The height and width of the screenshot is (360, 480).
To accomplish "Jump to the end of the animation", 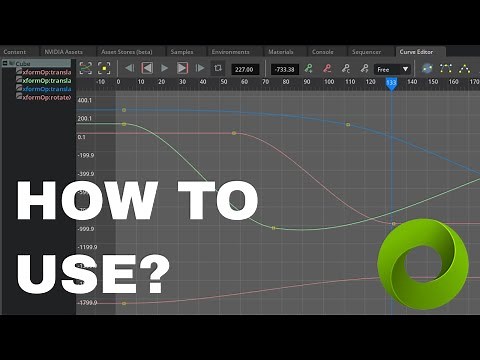I will 200,68.
